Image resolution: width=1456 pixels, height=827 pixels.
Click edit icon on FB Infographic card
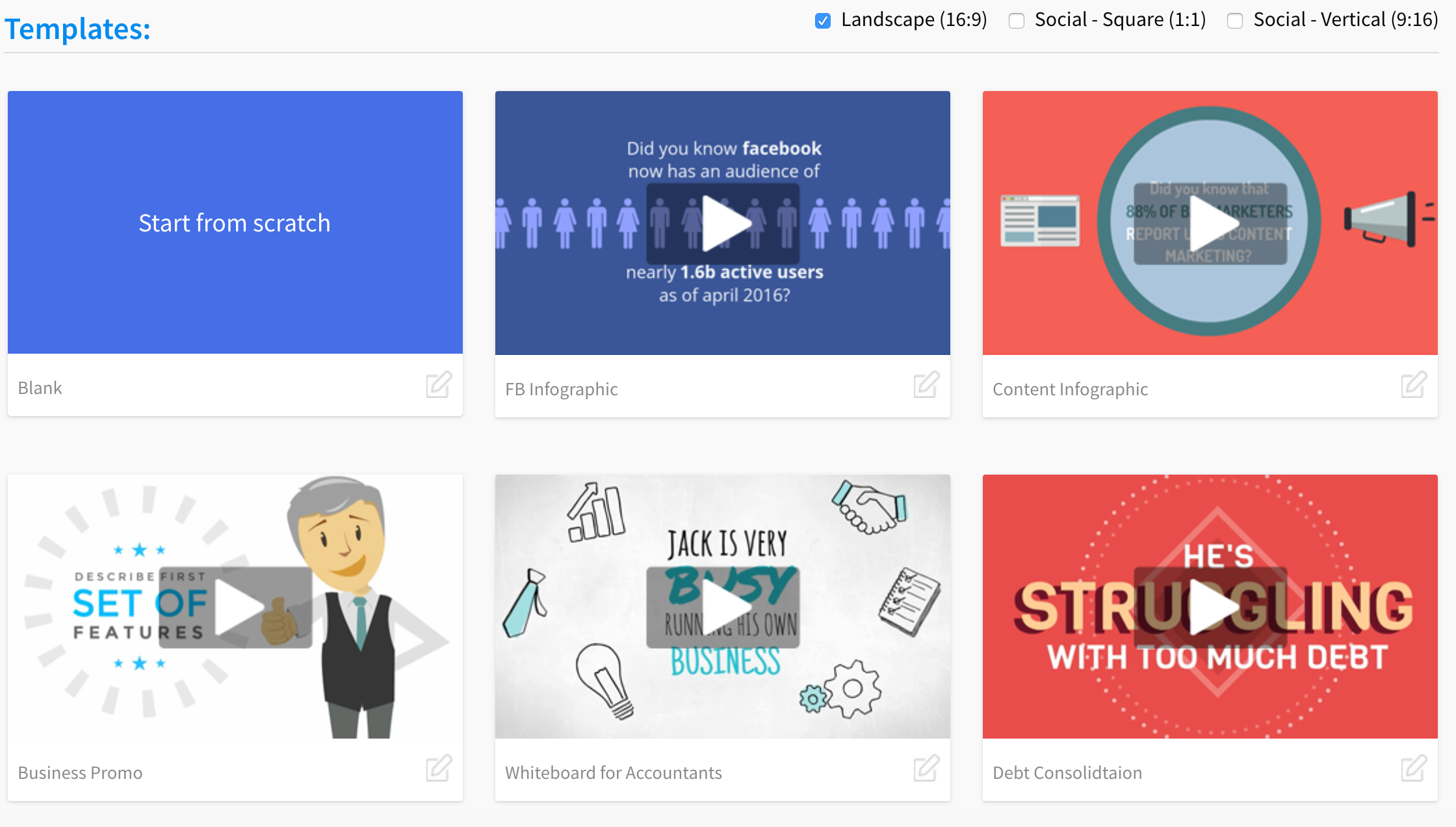(926, 385)
